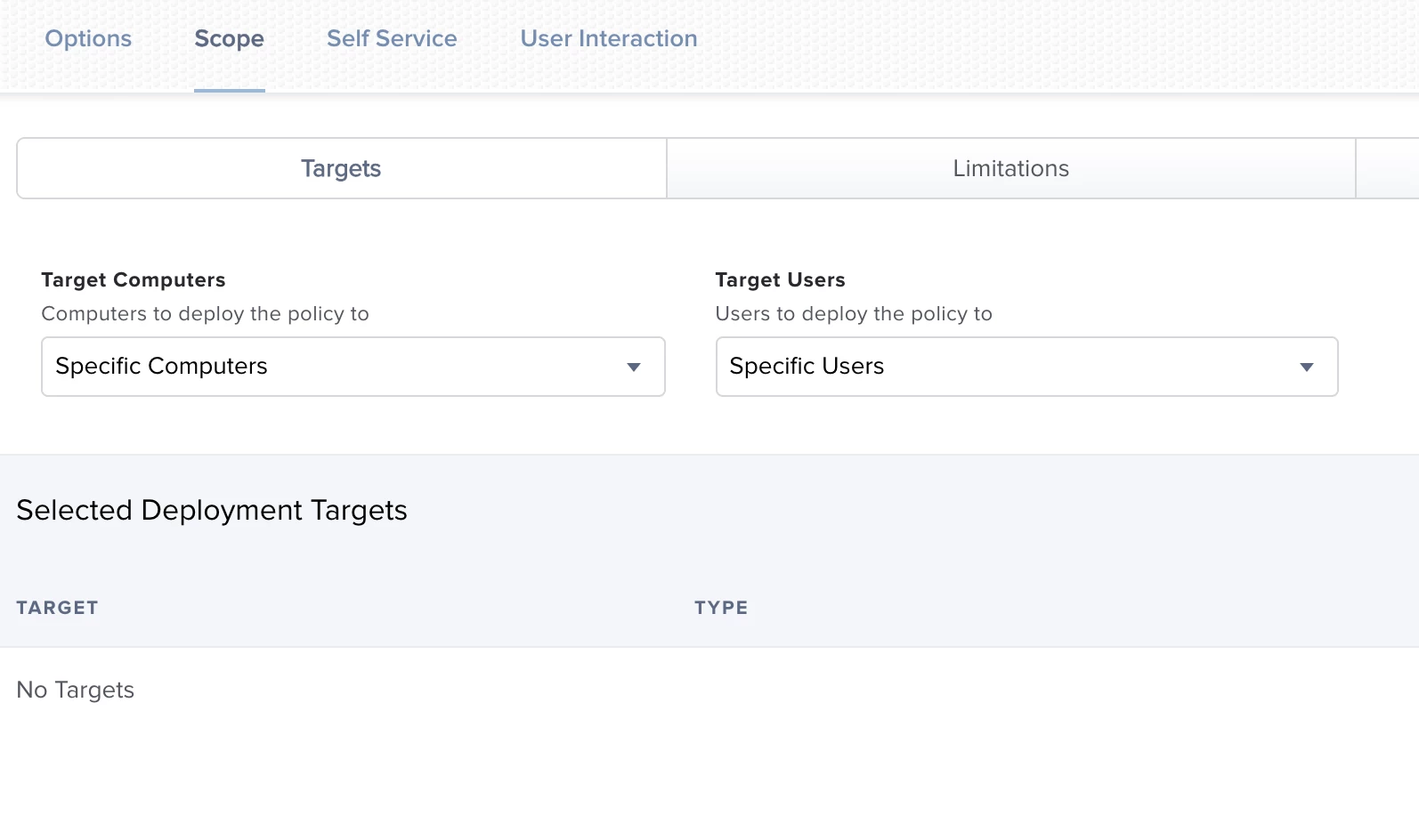The image size is (1419, 840).
Task: Open the Specific Users dropdown
Action: point(1026,367)
